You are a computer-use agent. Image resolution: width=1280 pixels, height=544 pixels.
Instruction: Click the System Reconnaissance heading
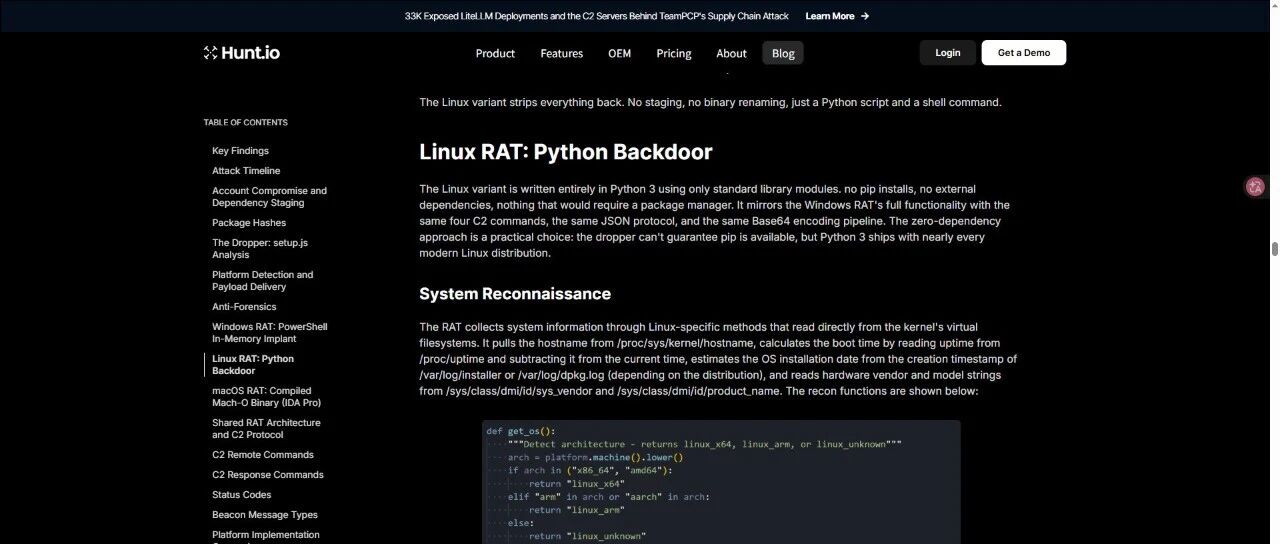pyautogui.click(x=515, y=294)
